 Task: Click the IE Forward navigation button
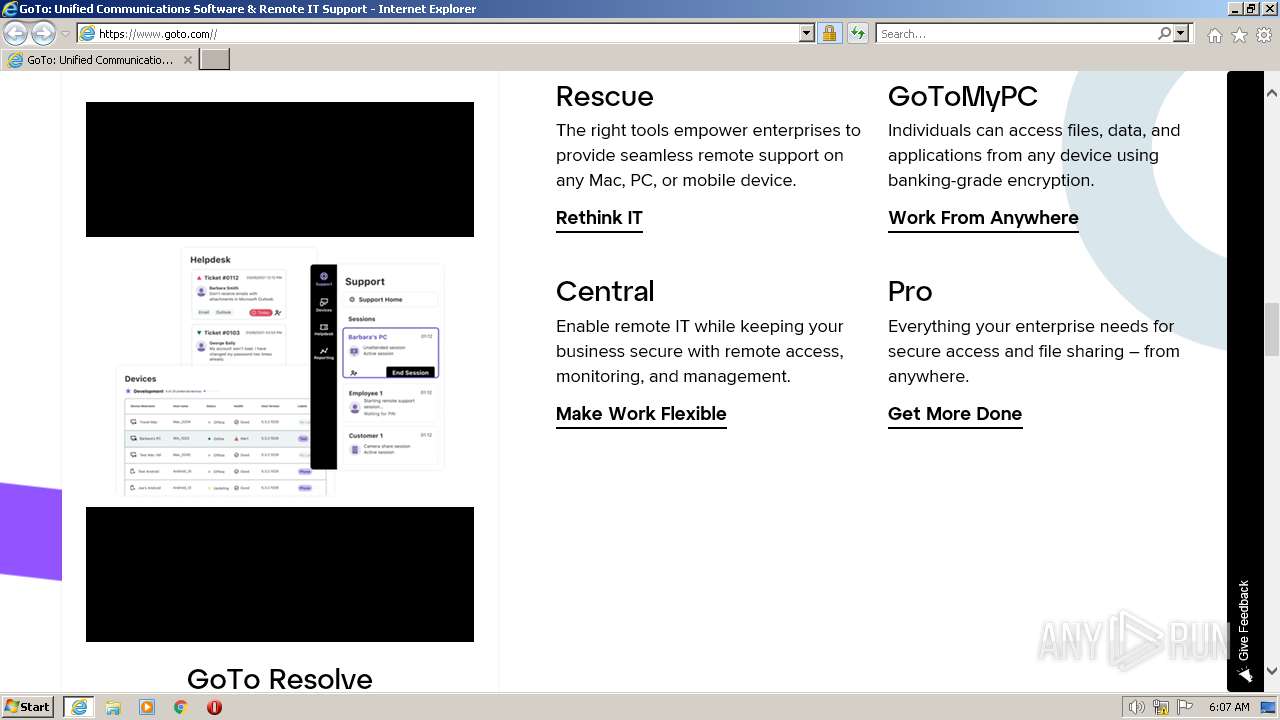(43, 33)
